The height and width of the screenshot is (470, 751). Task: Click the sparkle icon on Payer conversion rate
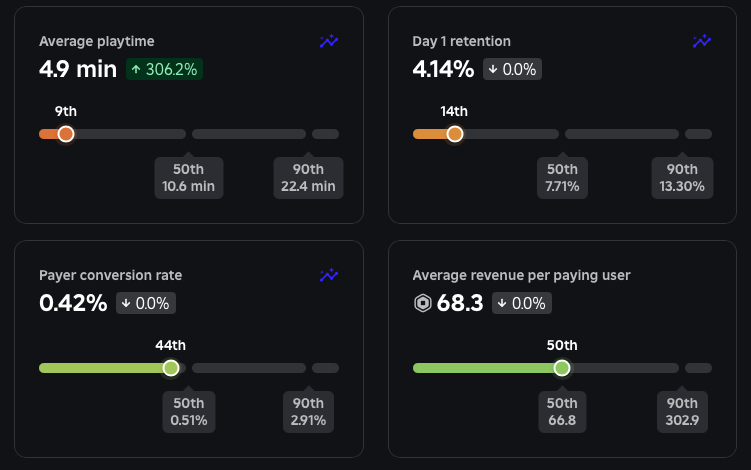(329, 275)
